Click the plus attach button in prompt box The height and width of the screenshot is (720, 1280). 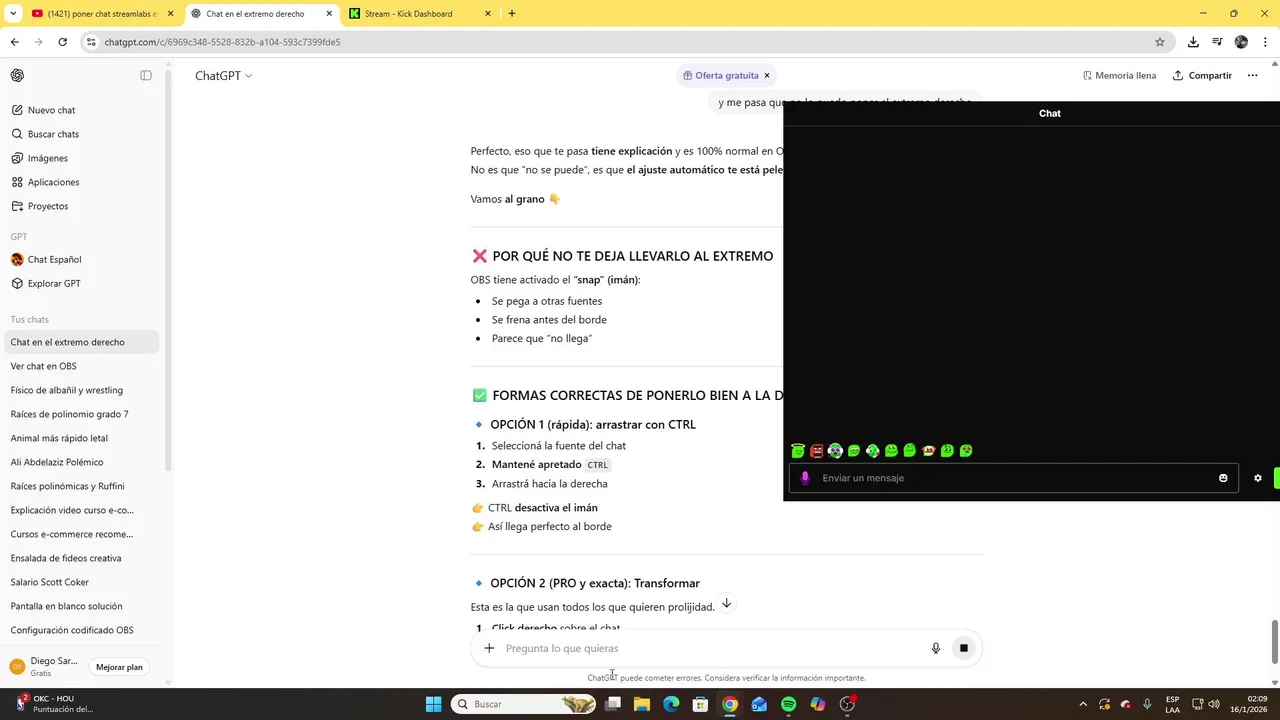[489, 648]
